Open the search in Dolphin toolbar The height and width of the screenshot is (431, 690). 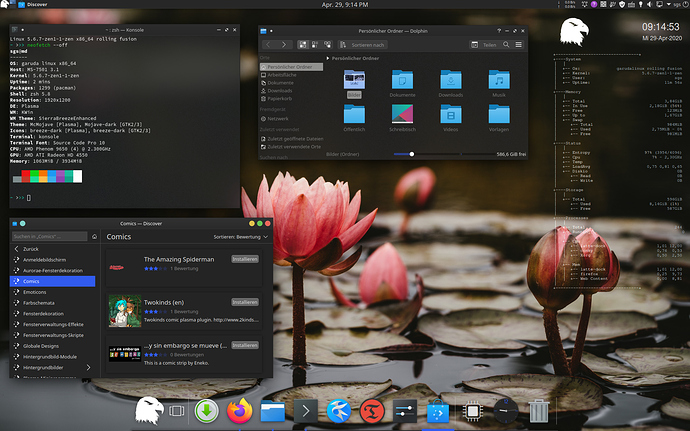[506, 44]
